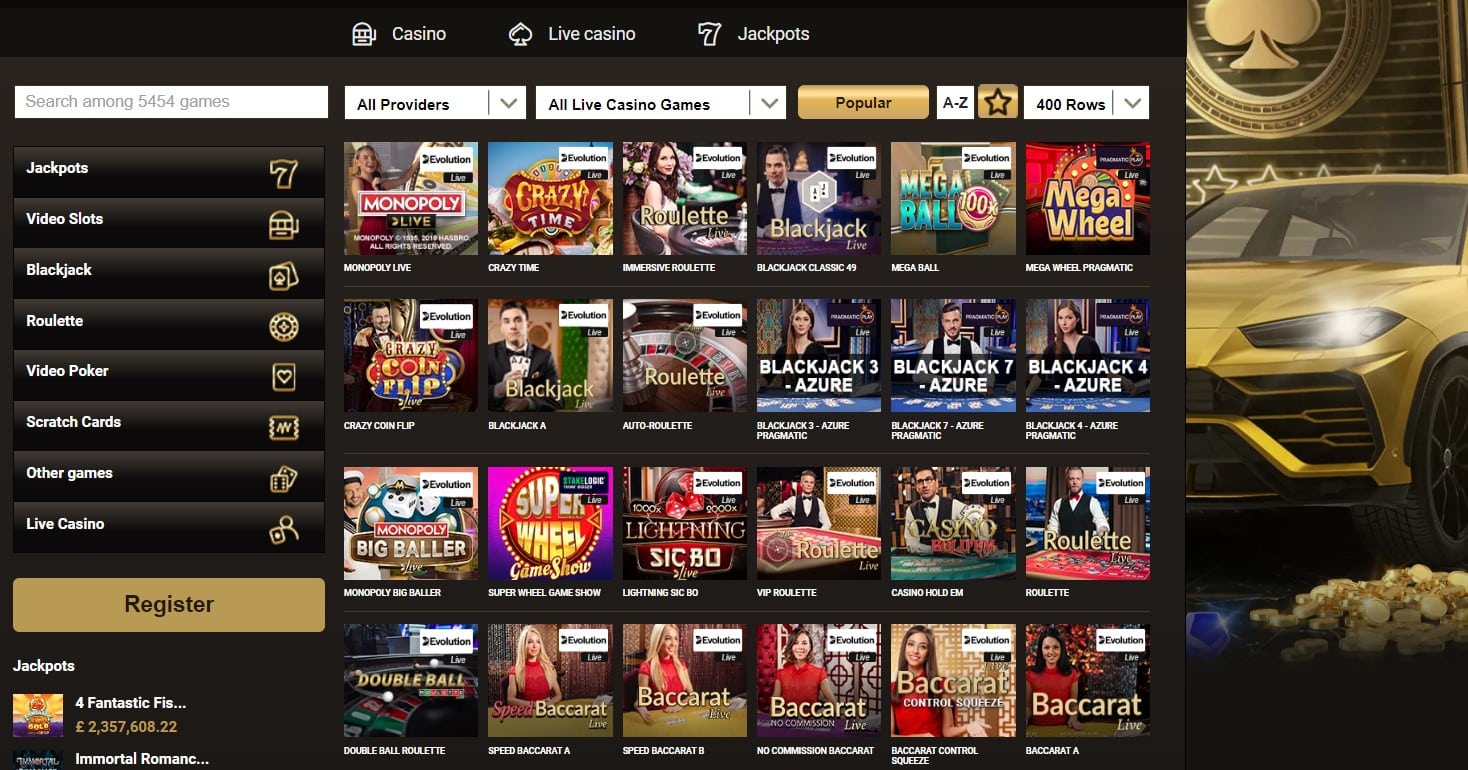Open the All Providers dropdown

(x=435, y=103)
